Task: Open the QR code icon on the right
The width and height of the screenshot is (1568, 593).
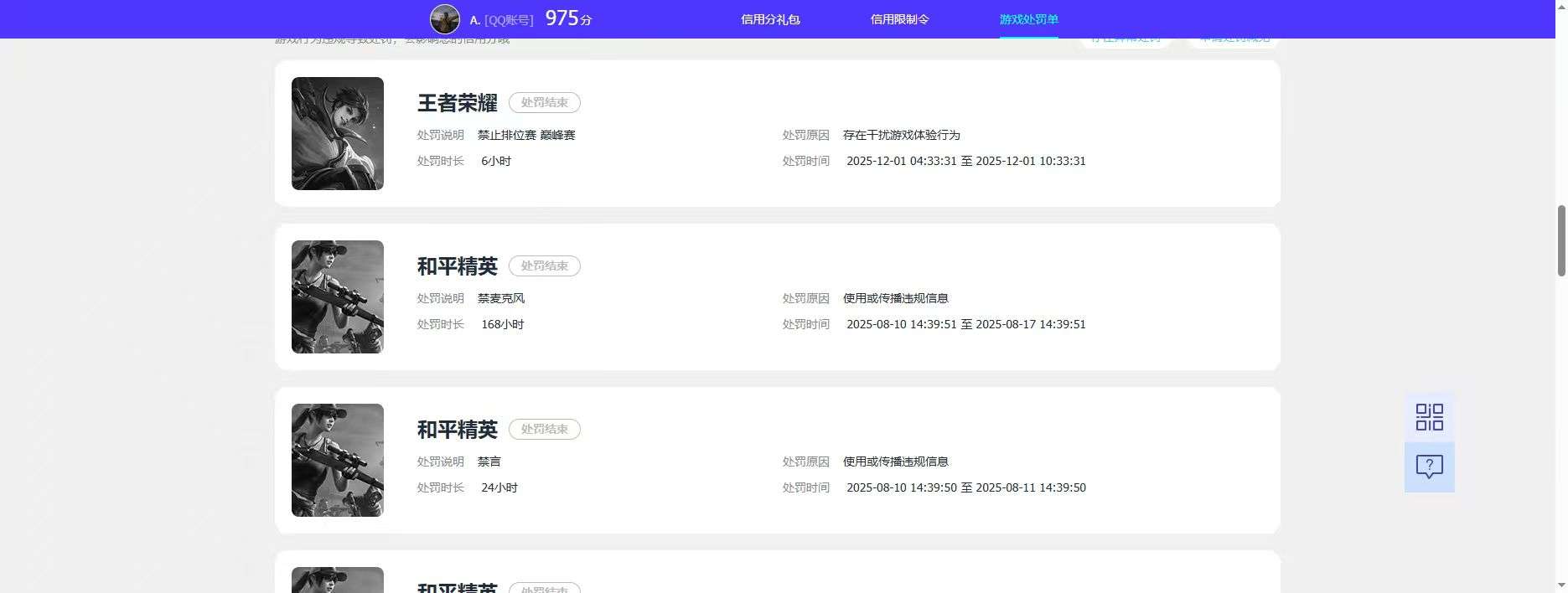Action: click(x=1429, y=417)
